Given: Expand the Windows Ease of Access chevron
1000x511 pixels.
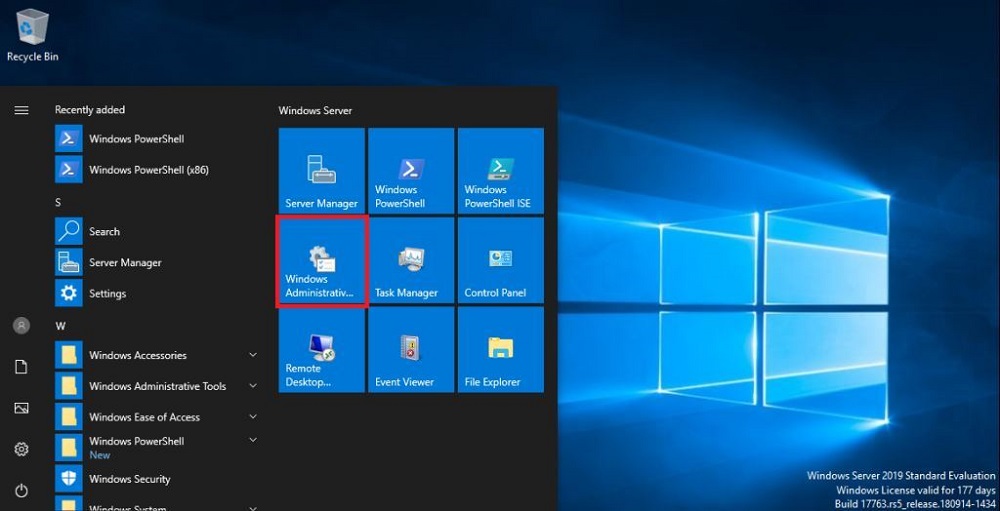Looking at the screenshot, I should coord(253,417).
